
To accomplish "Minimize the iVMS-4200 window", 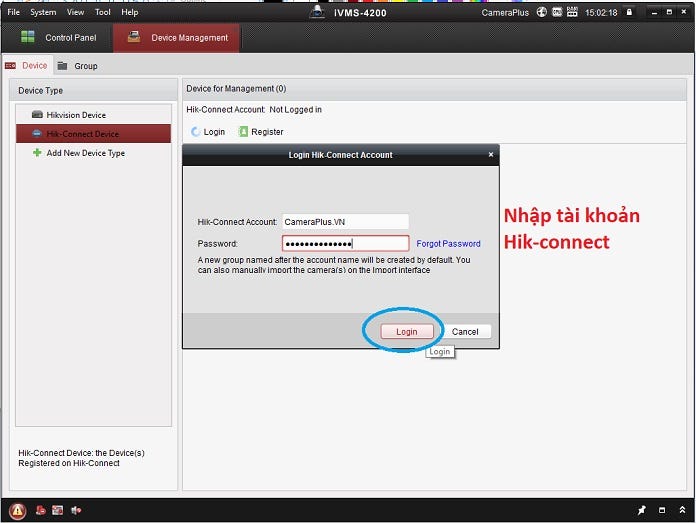I will (x=654, y=12).
